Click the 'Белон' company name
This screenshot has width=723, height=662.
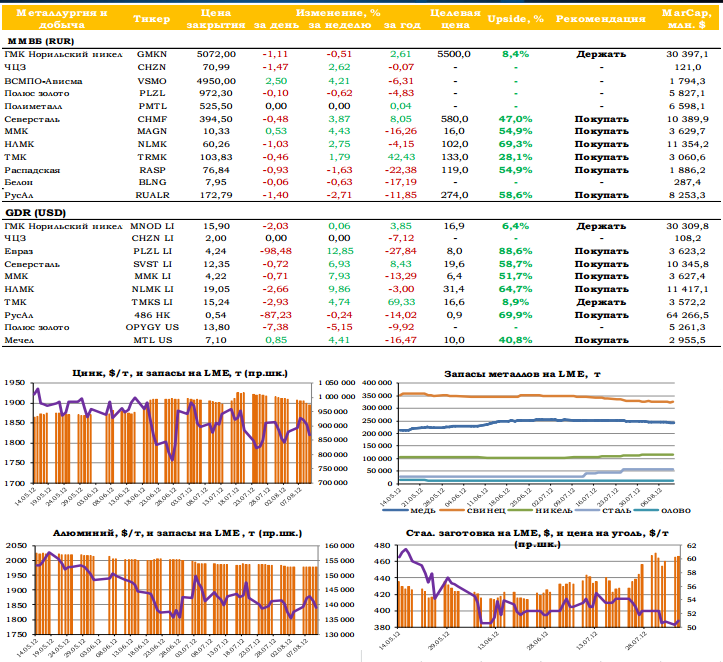click(18, 182)
